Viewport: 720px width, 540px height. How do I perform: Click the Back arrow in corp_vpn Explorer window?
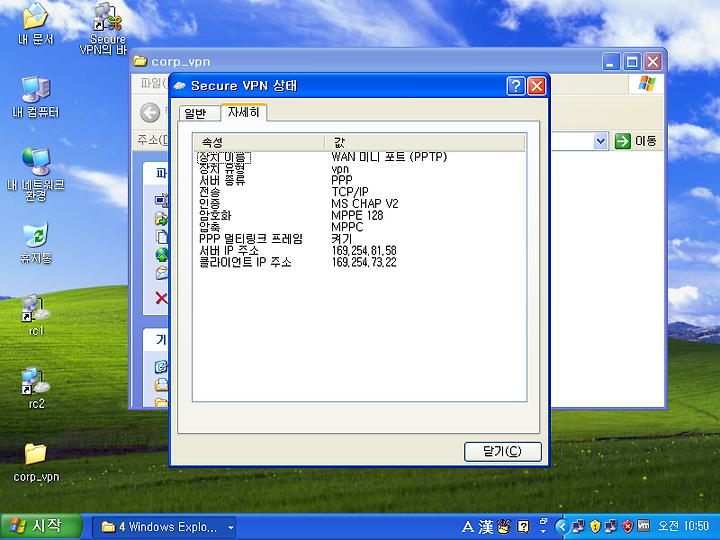pyautogui.click(x=150, y=112)
